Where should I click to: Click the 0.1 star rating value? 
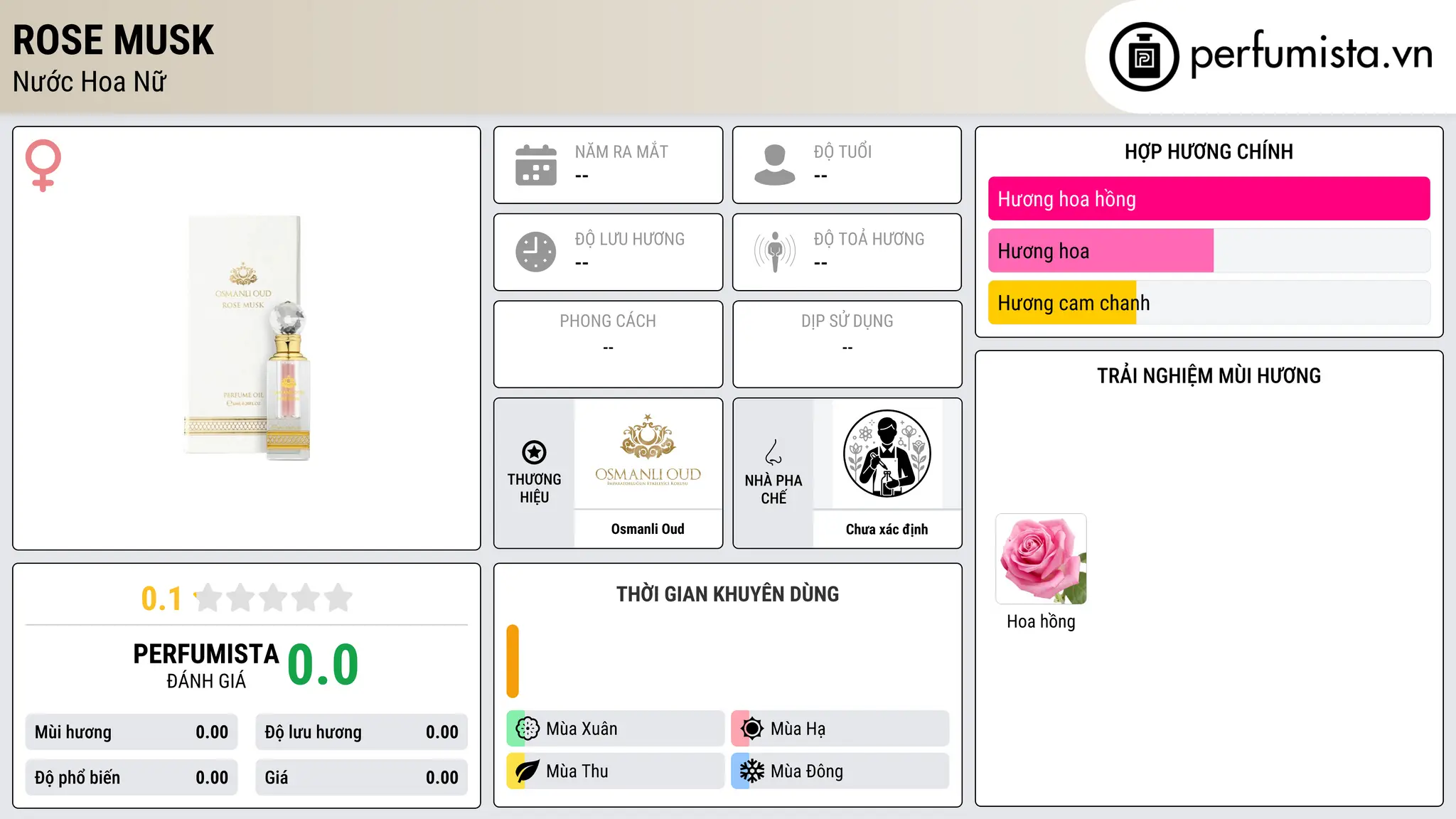[161, 599]
